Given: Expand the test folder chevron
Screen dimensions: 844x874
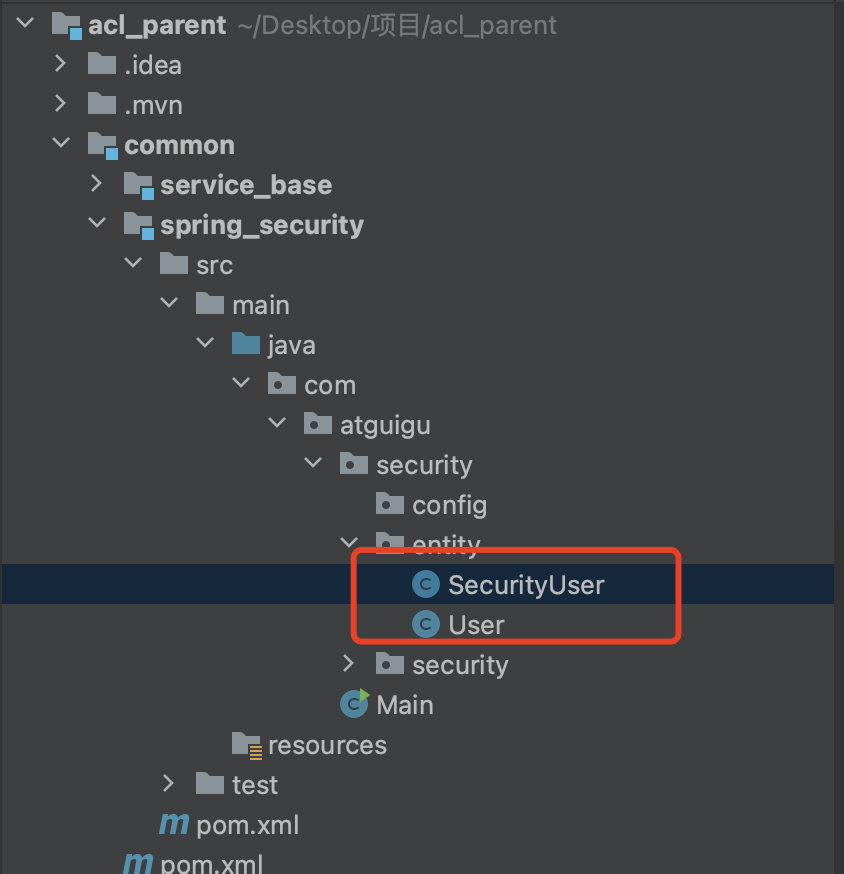Looking at the screenshot, I should pos(168,785).
